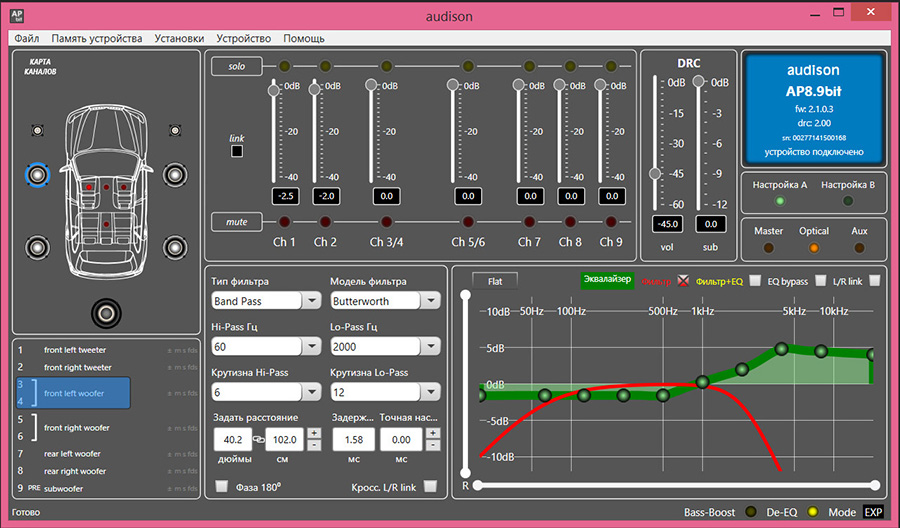Click the DRC vol slider handle
The height and width of the screenshot is (528, 900).
coord(656,174)
